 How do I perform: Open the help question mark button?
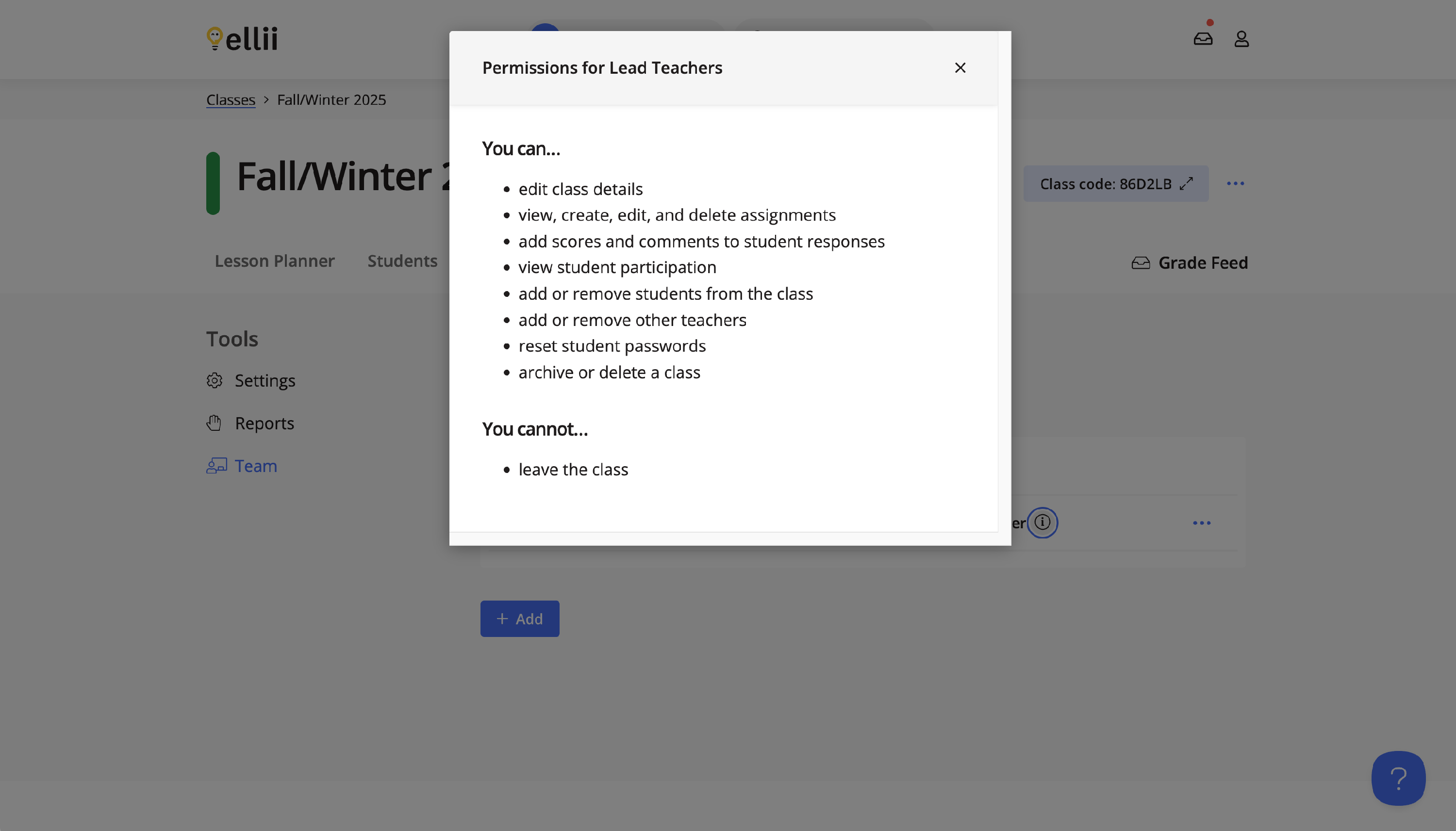point(1398,778)
